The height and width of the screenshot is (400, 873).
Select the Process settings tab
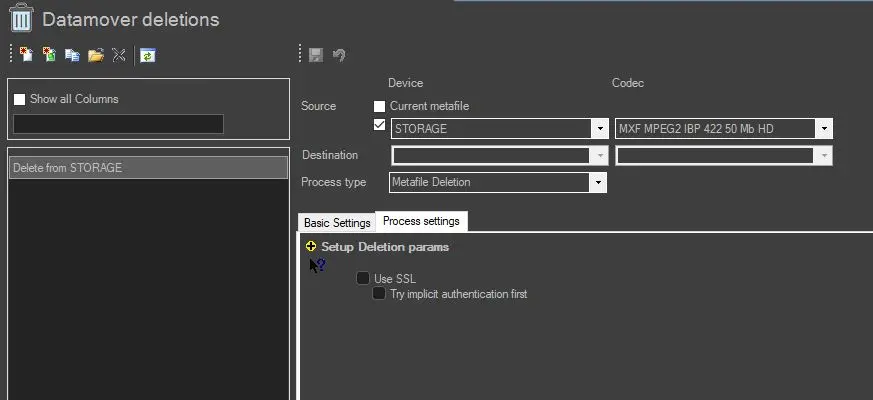[x=421, y=221]
